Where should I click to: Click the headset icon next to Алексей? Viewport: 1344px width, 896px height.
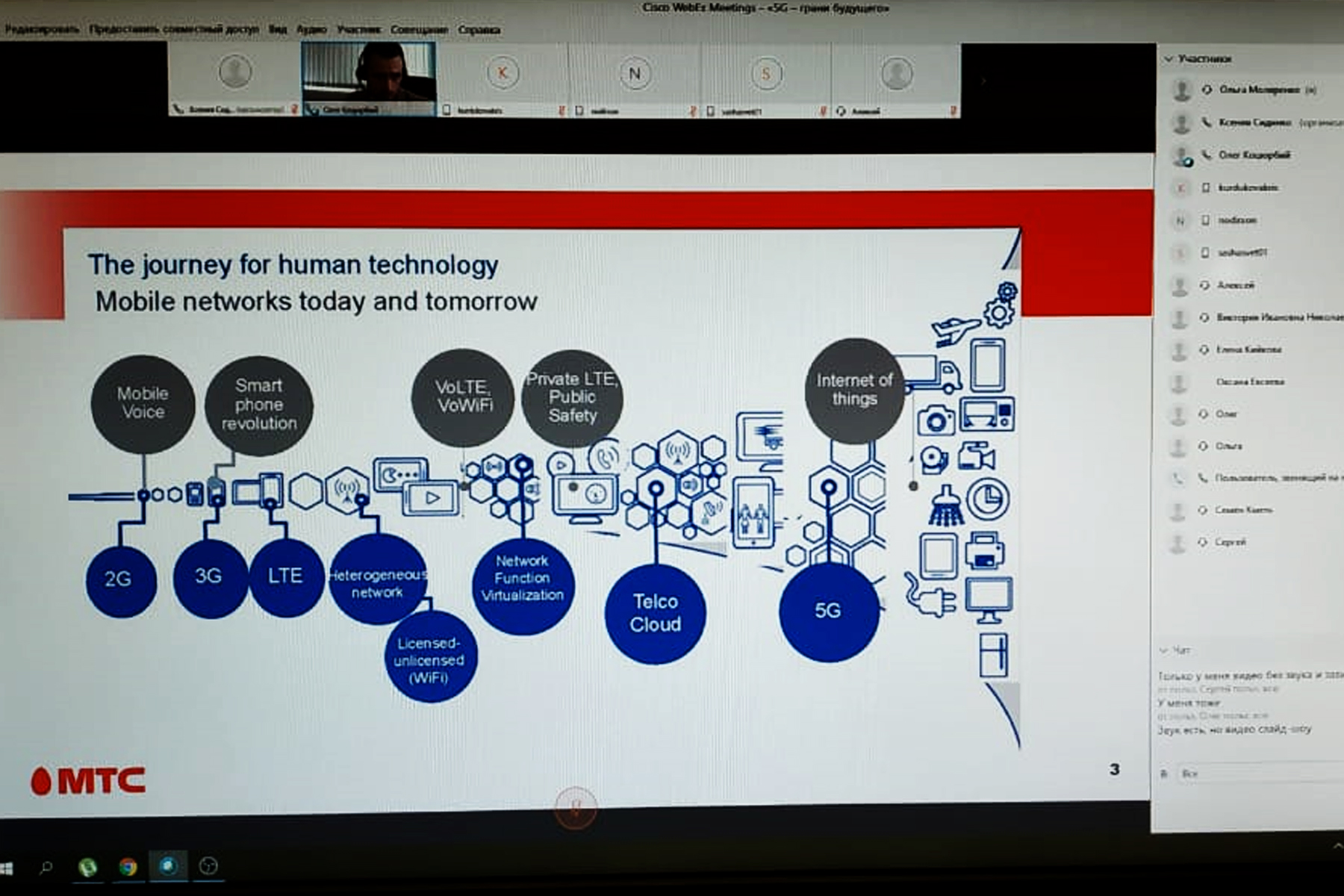point(1204,285)
